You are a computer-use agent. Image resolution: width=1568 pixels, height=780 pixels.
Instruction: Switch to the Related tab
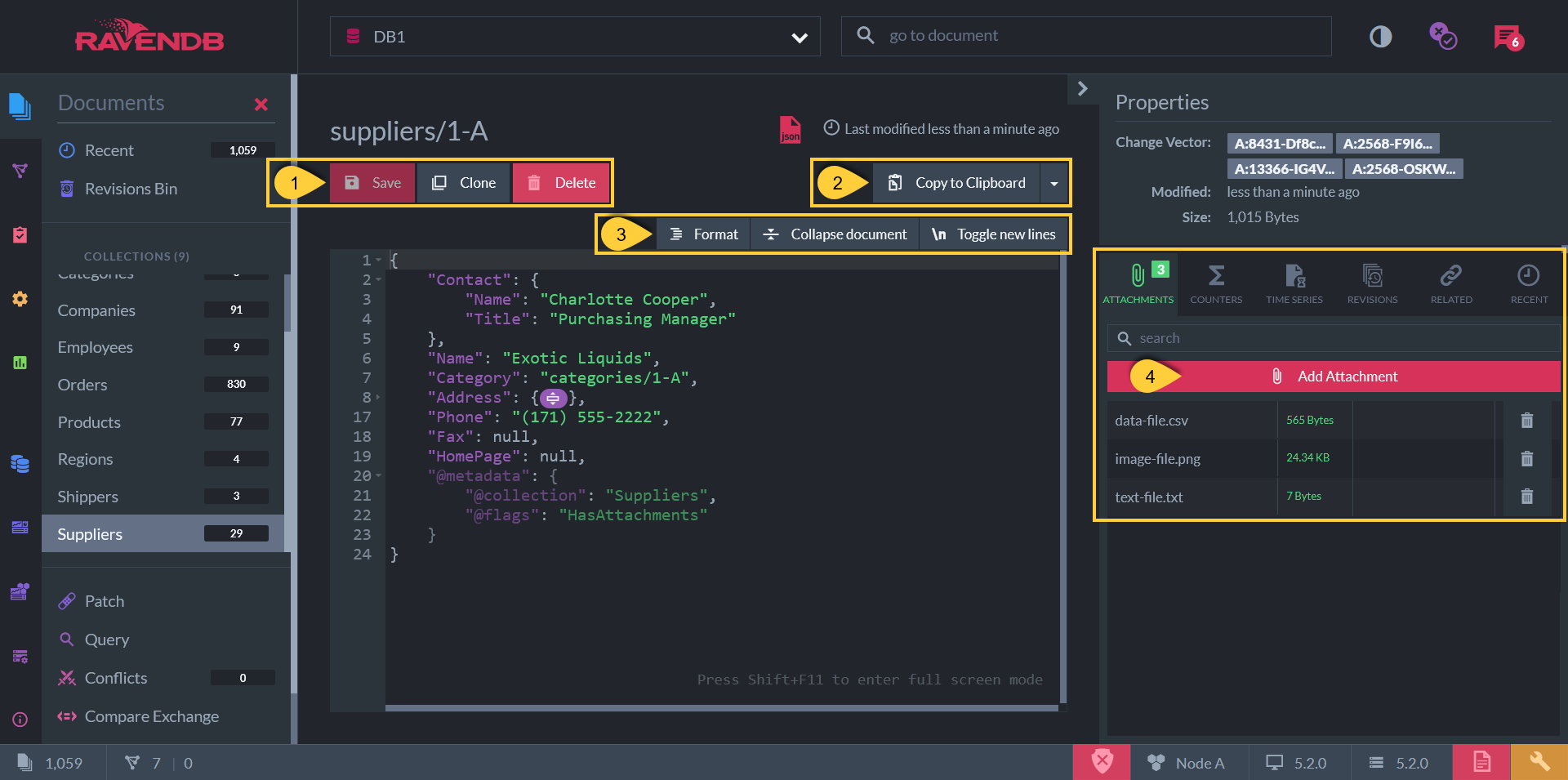(1451, 283)
